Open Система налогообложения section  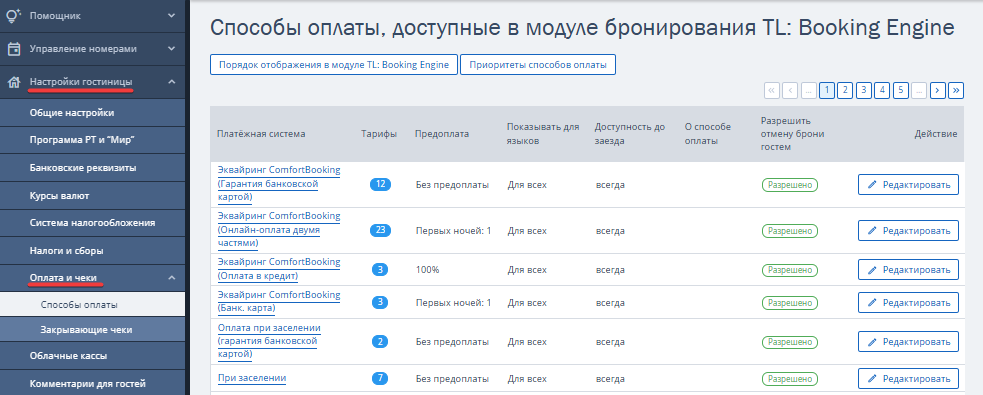click(93, 223)
